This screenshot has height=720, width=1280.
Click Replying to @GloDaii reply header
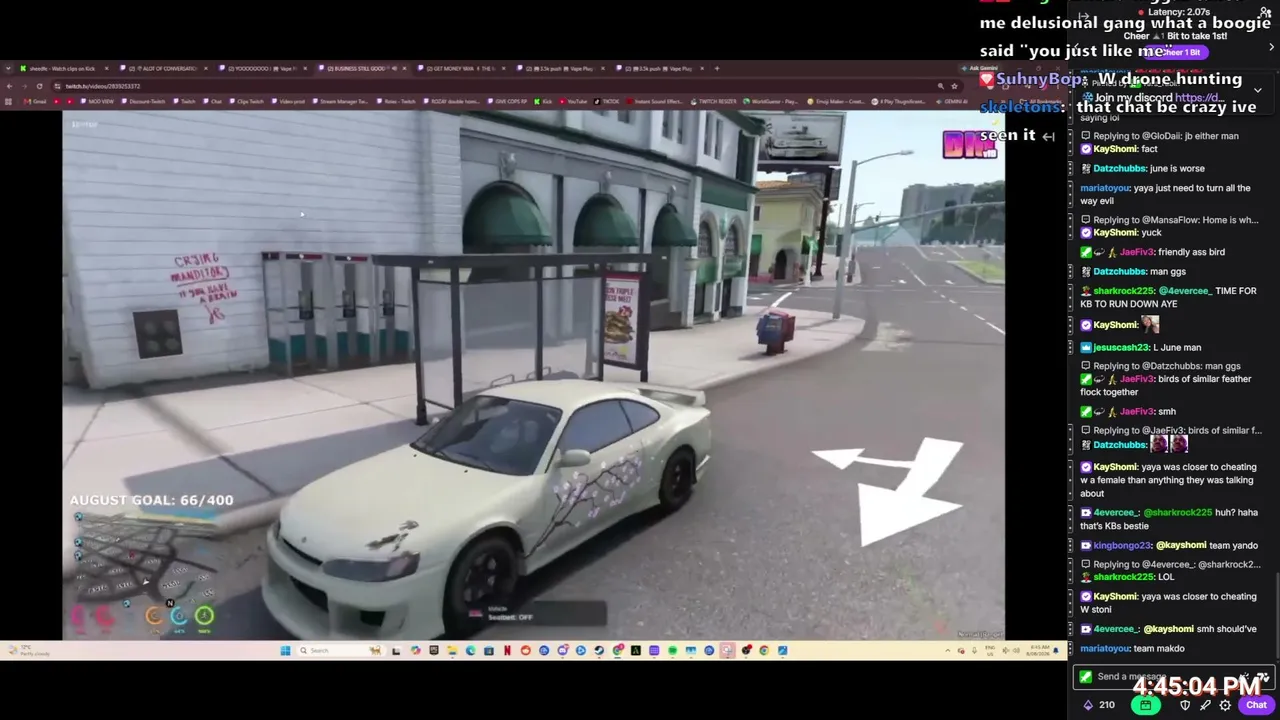point(1165,136)
